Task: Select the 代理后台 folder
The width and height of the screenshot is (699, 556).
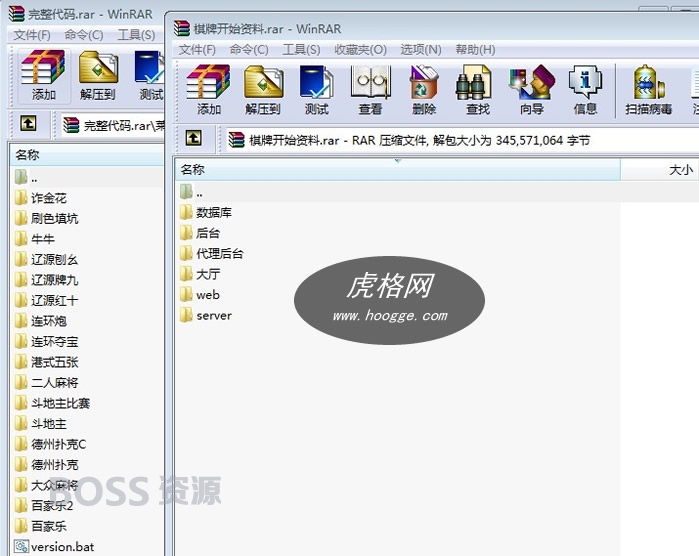Action: coord(212,254)
